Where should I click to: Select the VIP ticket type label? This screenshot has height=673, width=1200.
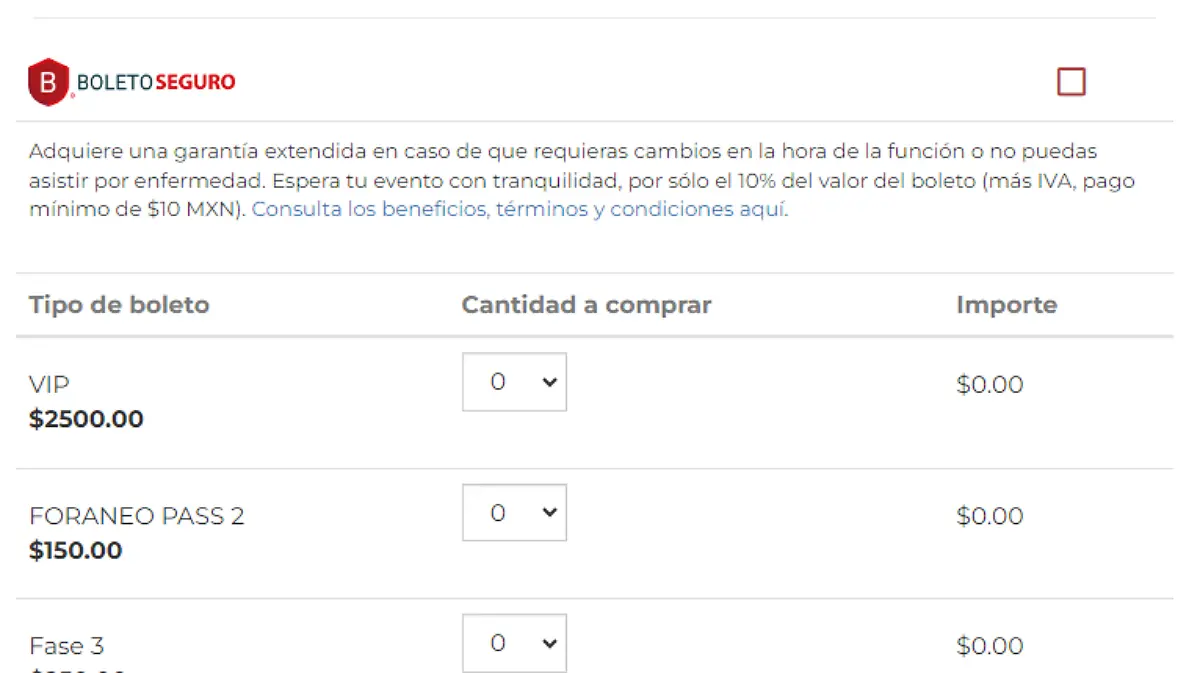click(49, 385)
